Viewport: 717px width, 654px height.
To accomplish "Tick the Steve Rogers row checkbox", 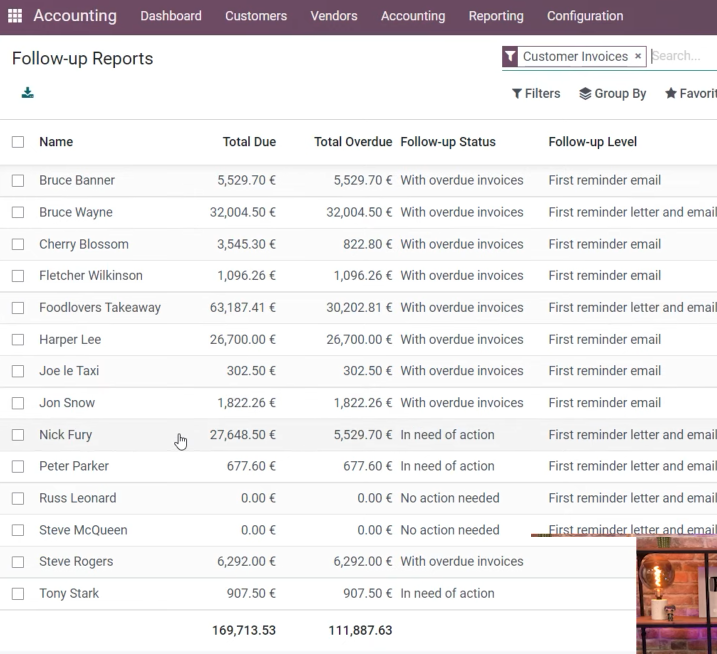I will [18, 562].
